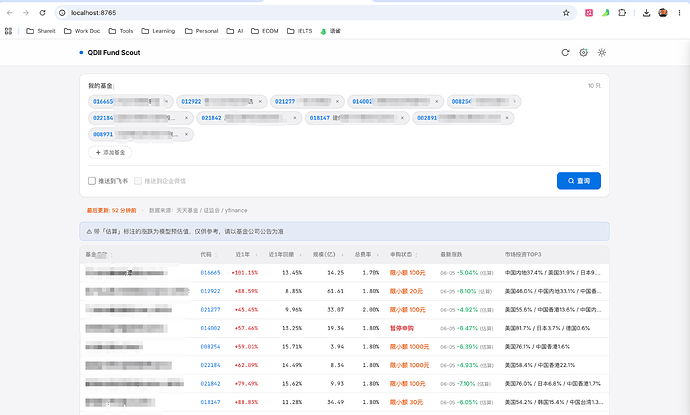Sort table by 申购状态 column
690x415 pixels.
click(404, 254)
